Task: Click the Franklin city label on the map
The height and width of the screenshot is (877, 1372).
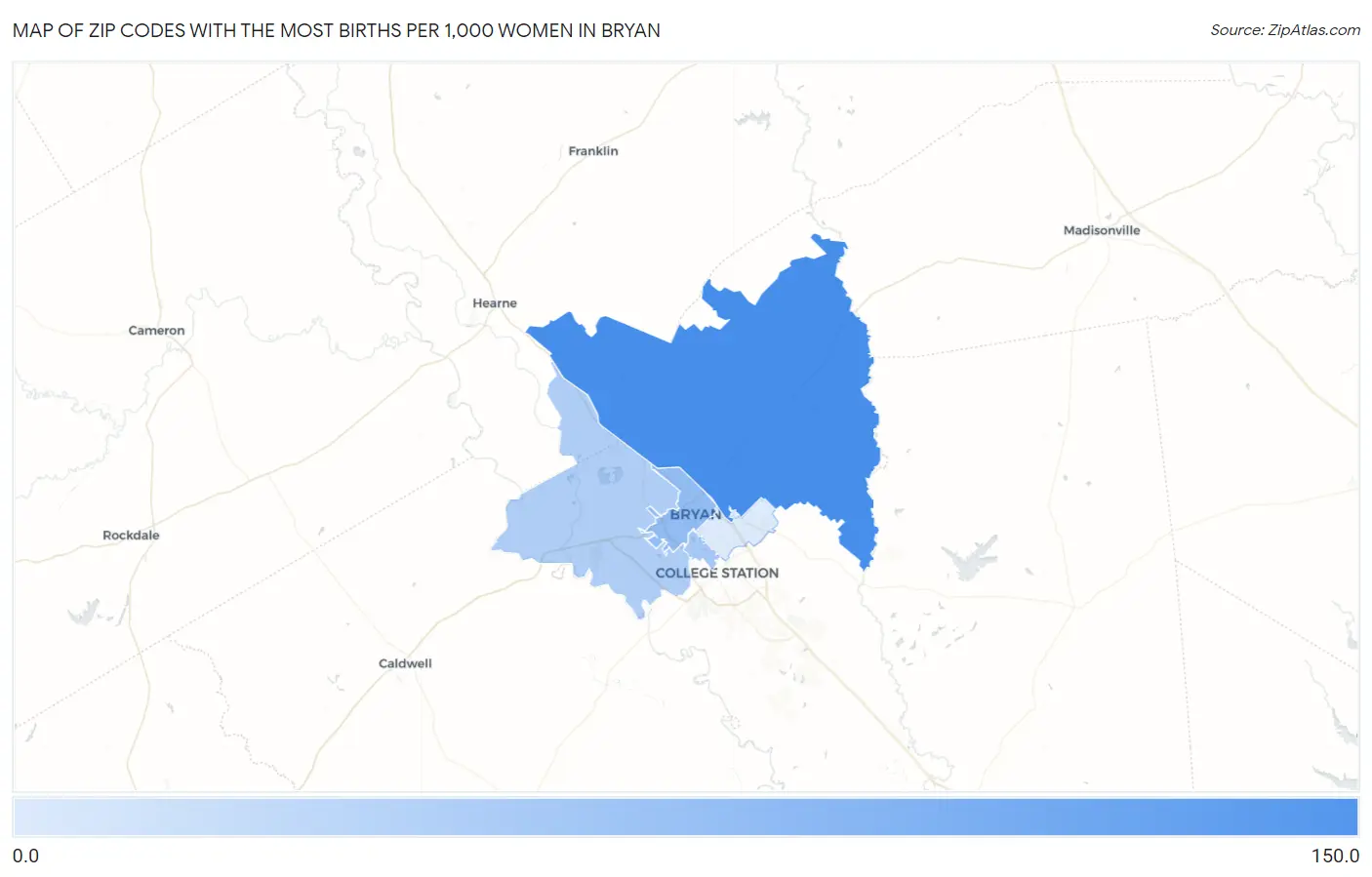Action: coord(593,151)
